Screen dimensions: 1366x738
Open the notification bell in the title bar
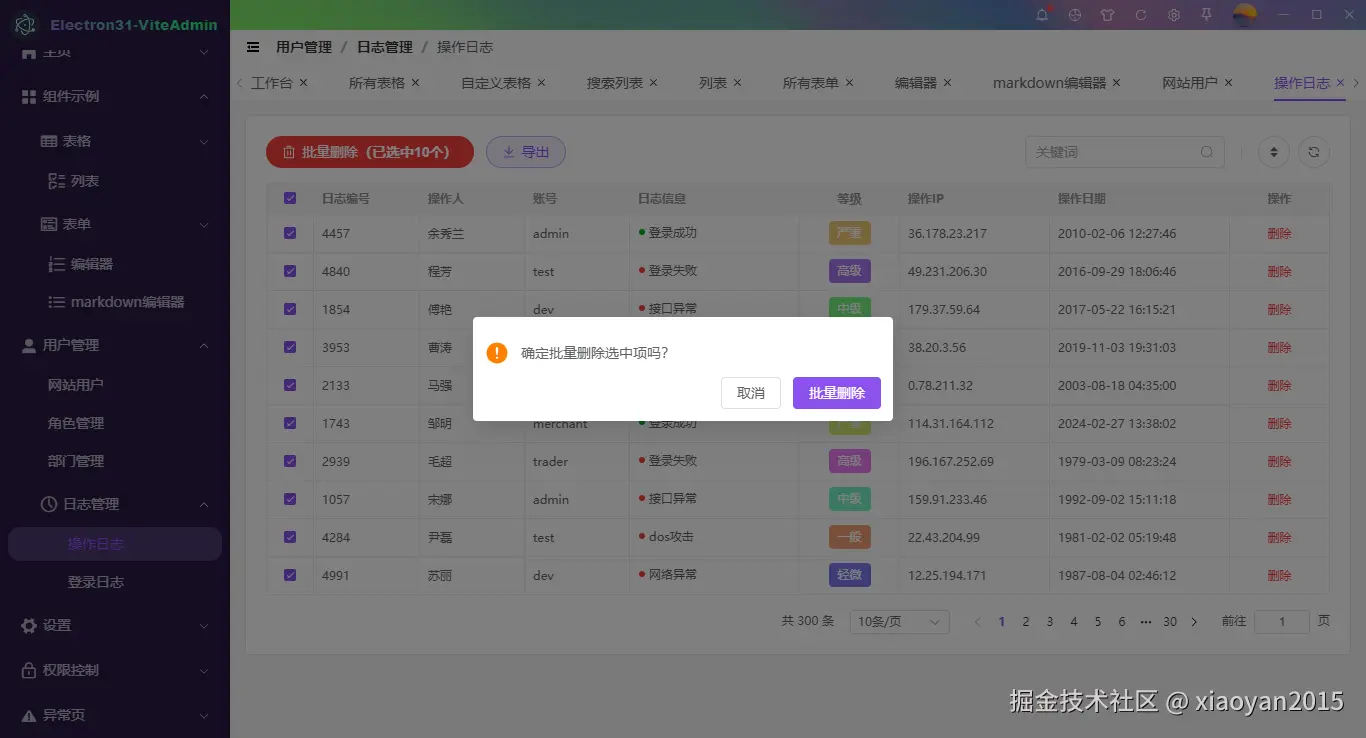point(1043,15)
